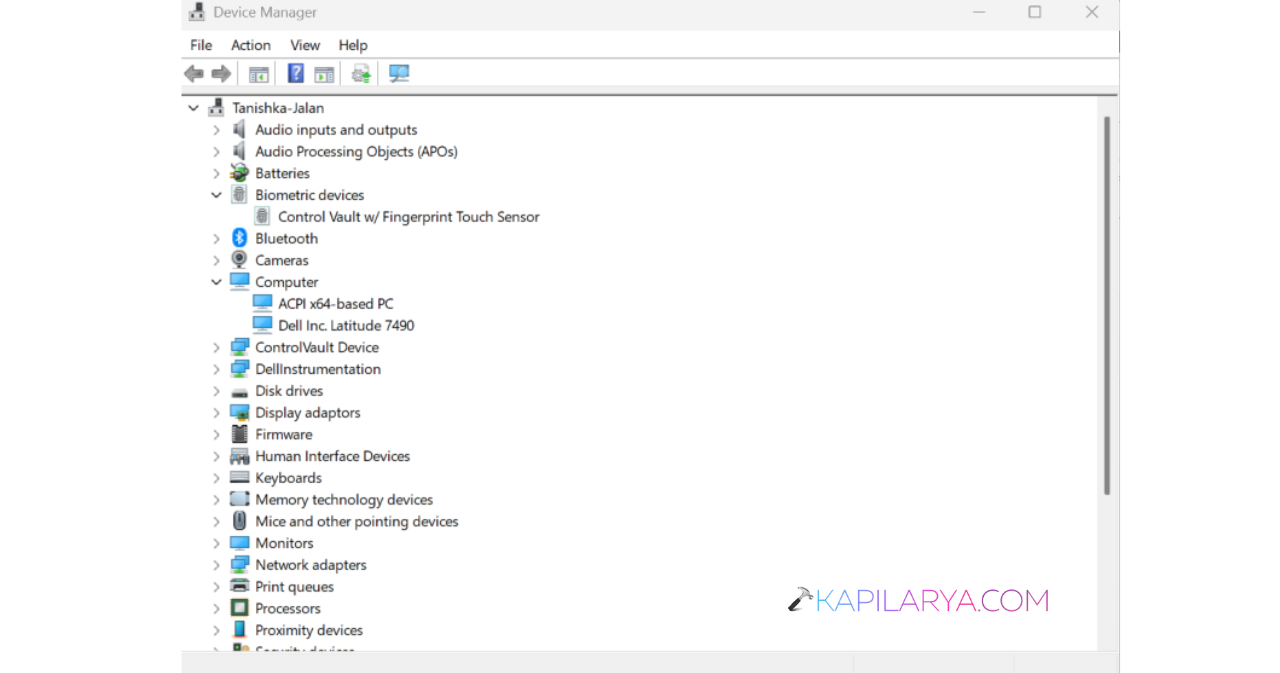
Task: Click scan for hardware changes monitor icon
Action: (399, 73)
